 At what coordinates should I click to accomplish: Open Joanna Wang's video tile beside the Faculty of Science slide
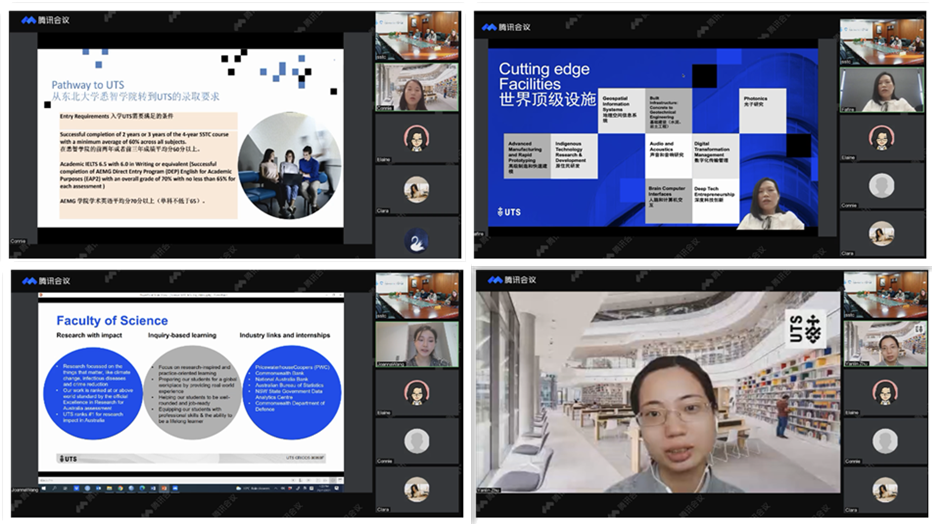[416, 344]
